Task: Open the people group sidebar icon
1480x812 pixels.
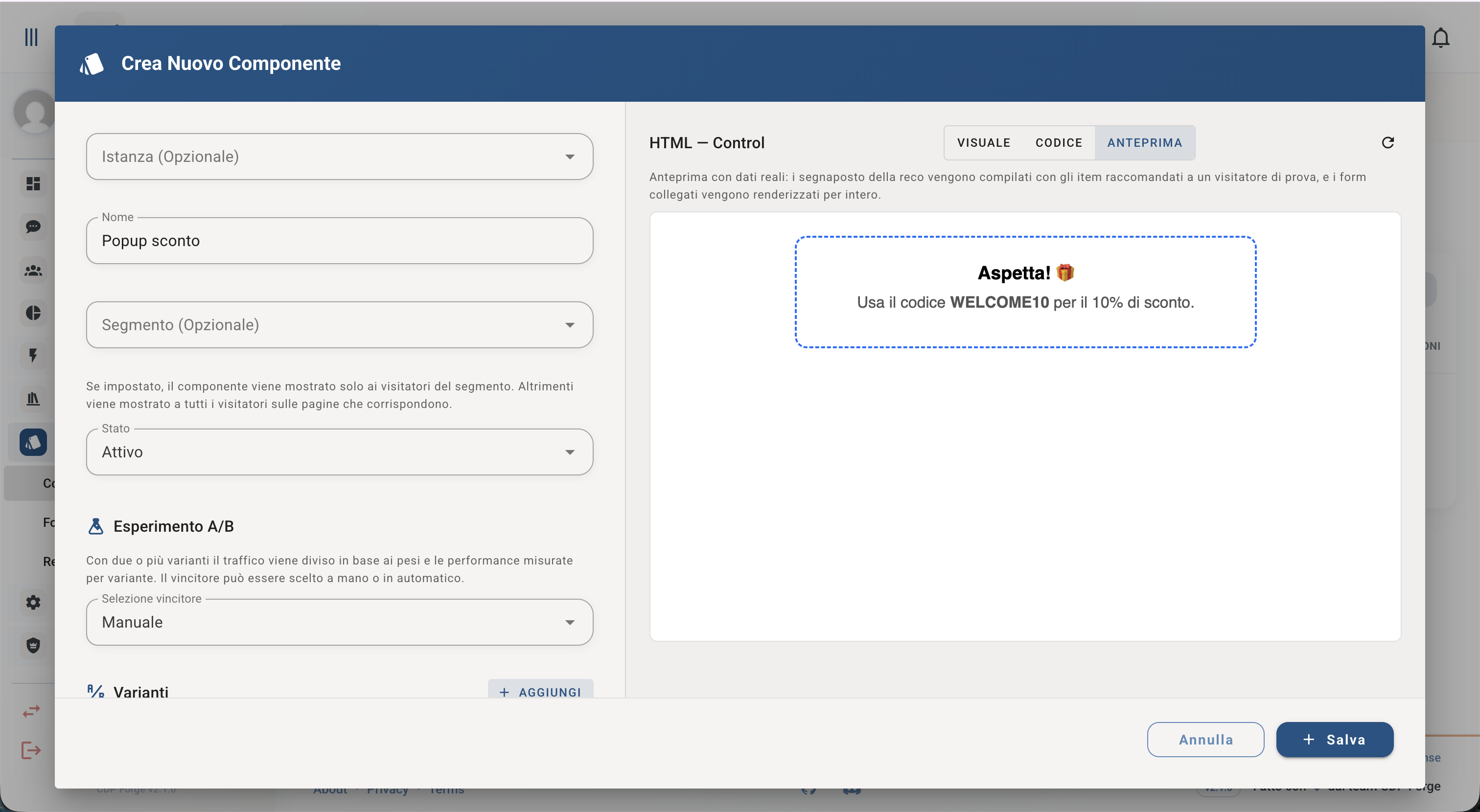Action: pos(33,271)
